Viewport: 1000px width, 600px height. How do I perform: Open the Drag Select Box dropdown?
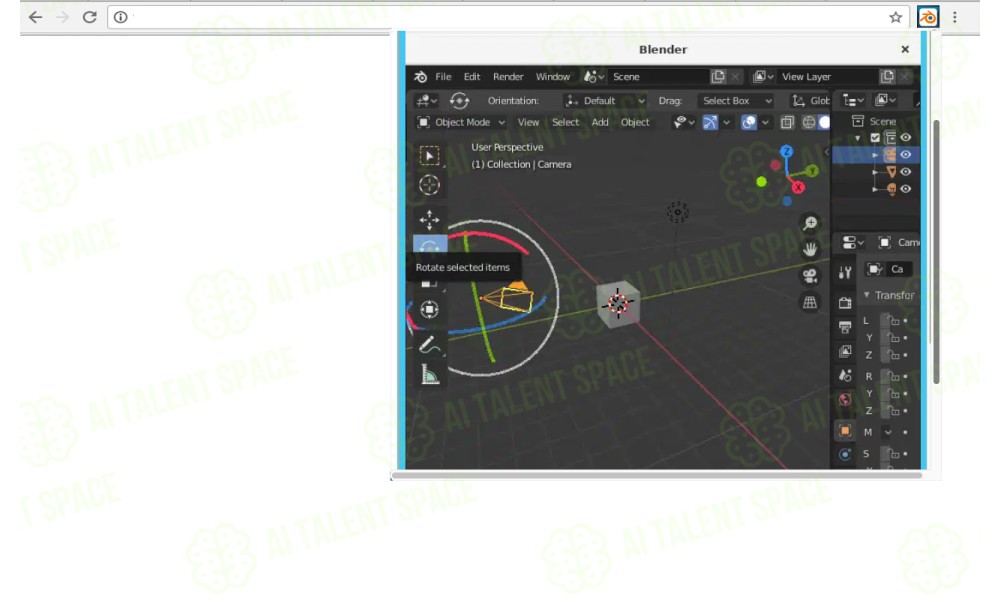click(x=735, y=101)
